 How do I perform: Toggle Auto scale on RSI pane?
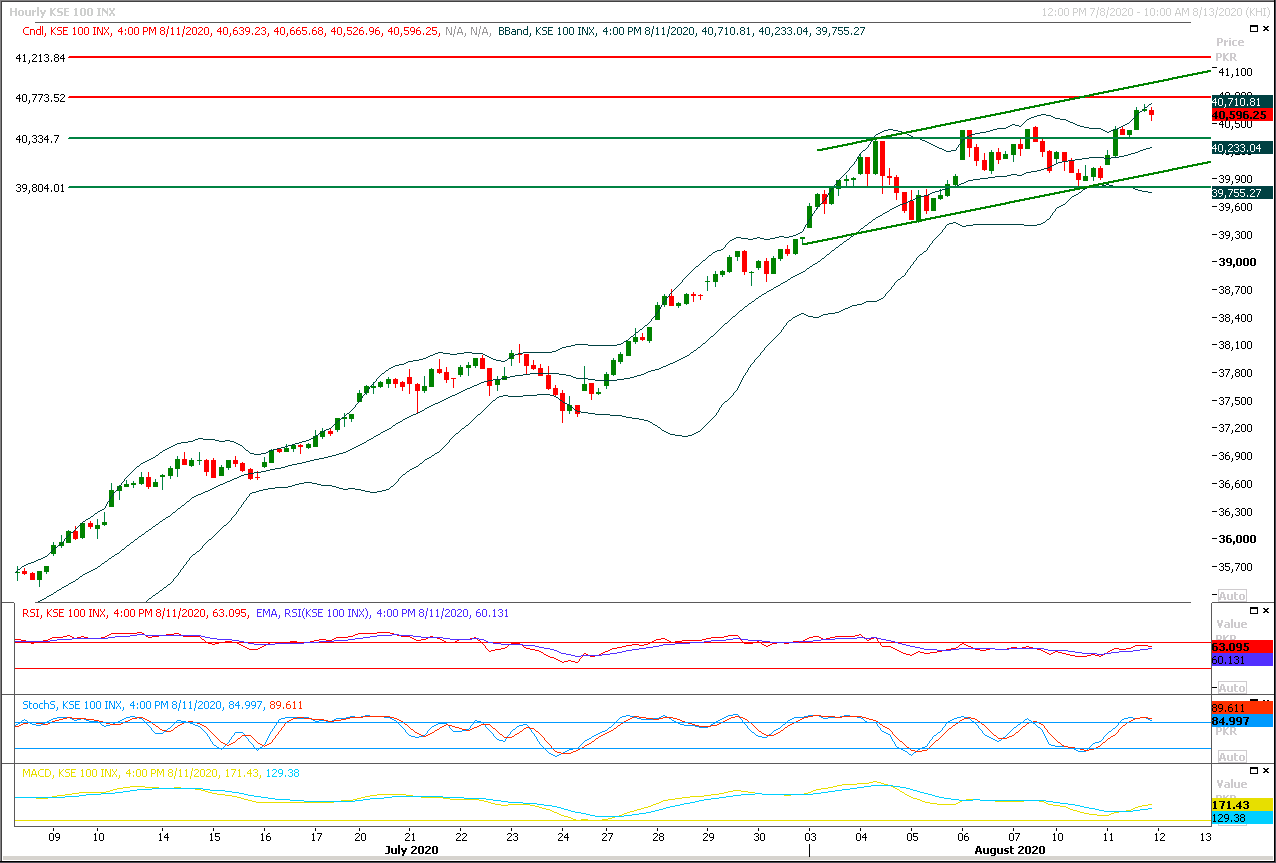1231,688
